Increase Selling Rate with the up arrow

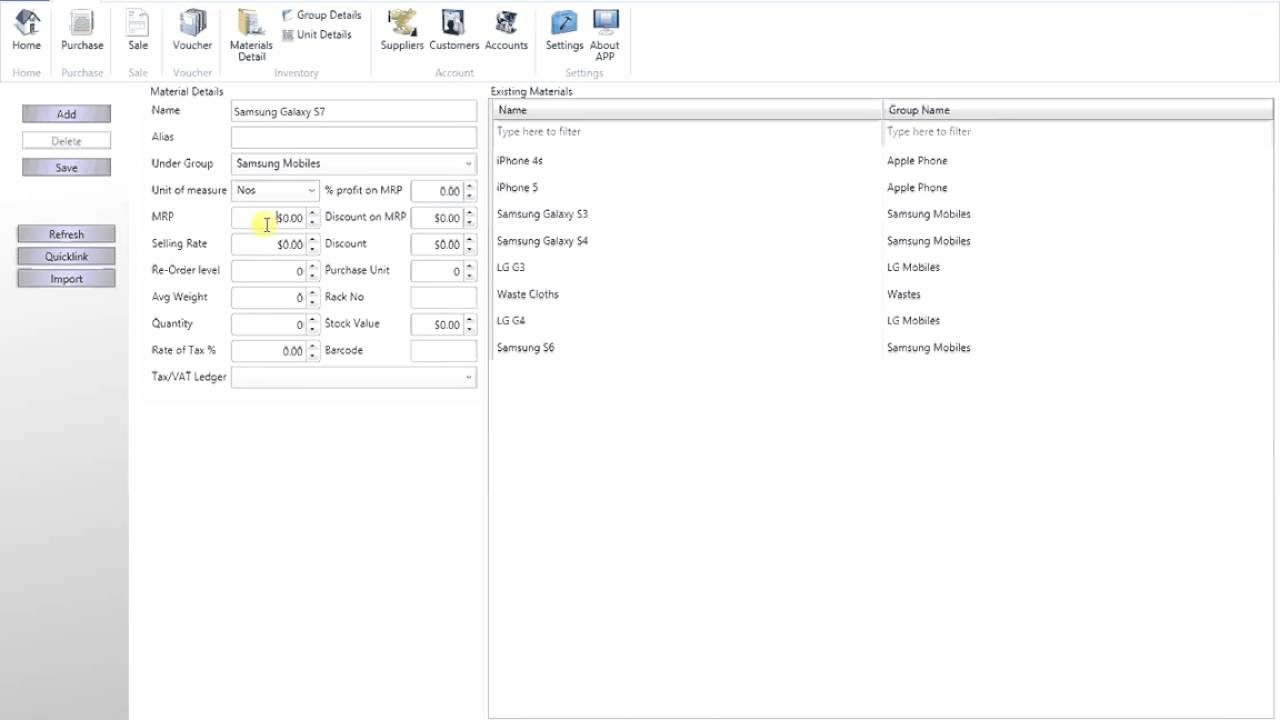click(x=313, y=240)
